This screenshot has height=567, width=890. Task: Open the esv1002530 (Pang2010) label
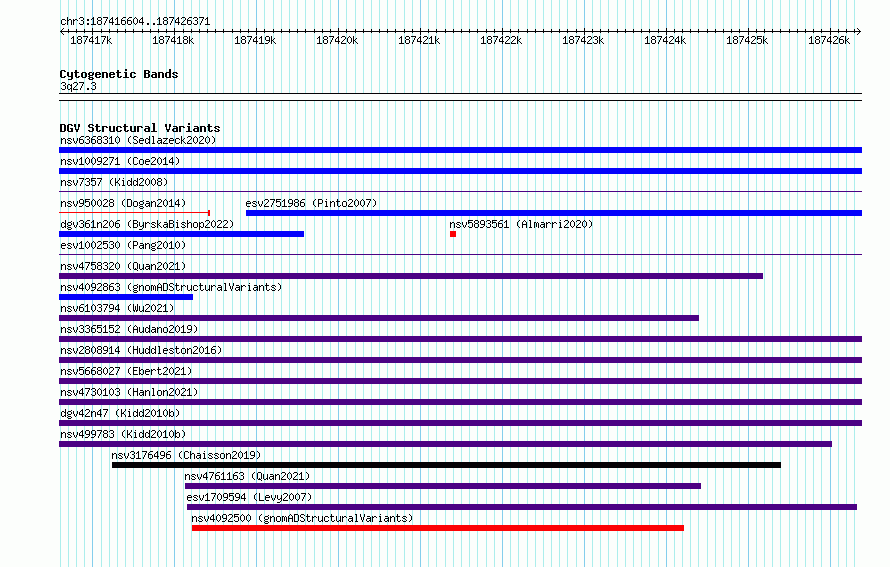point(123,245)
